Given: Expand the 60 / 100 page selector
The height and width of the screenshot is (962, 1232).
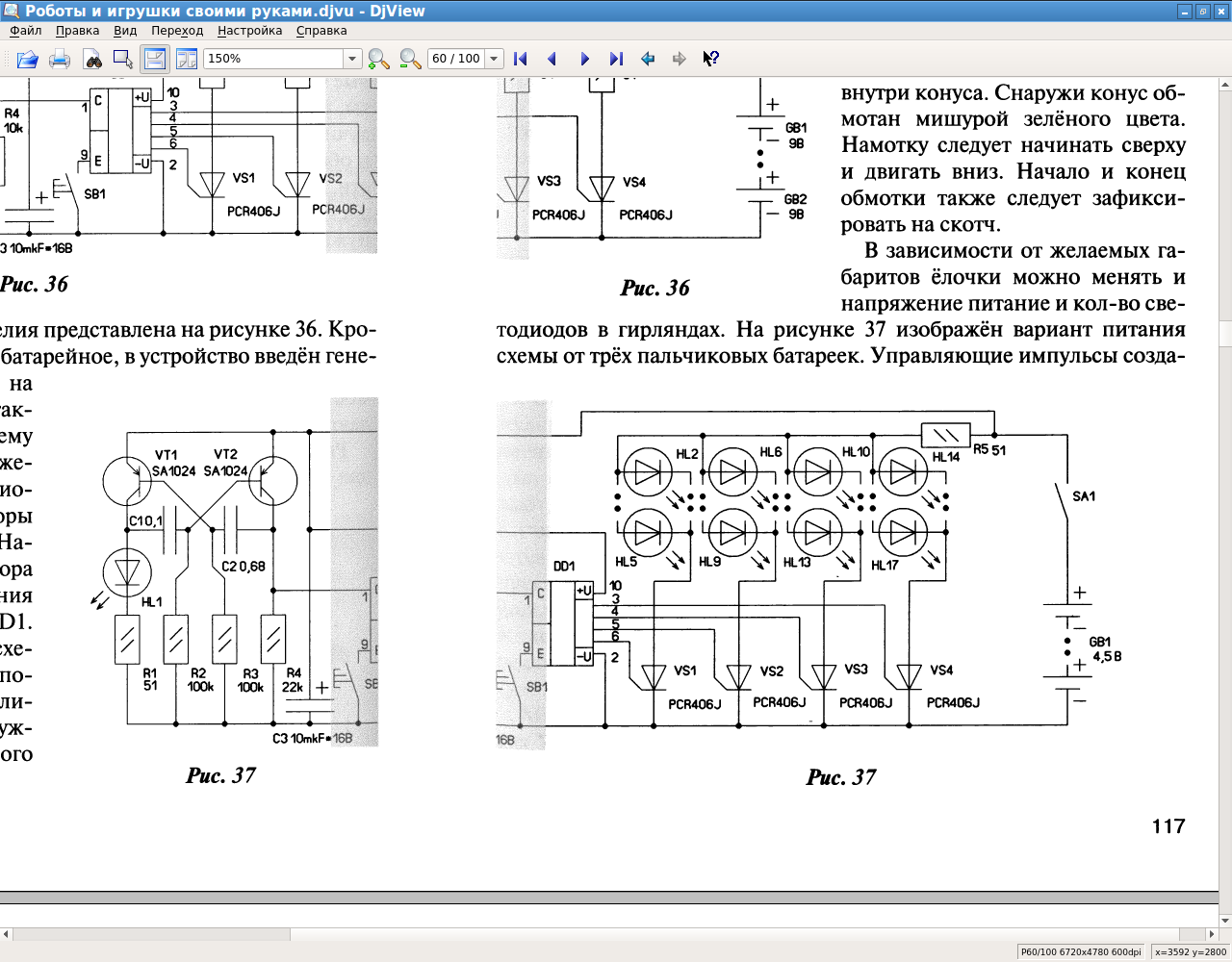Looking at the screenshot, I should pos(494,59).
